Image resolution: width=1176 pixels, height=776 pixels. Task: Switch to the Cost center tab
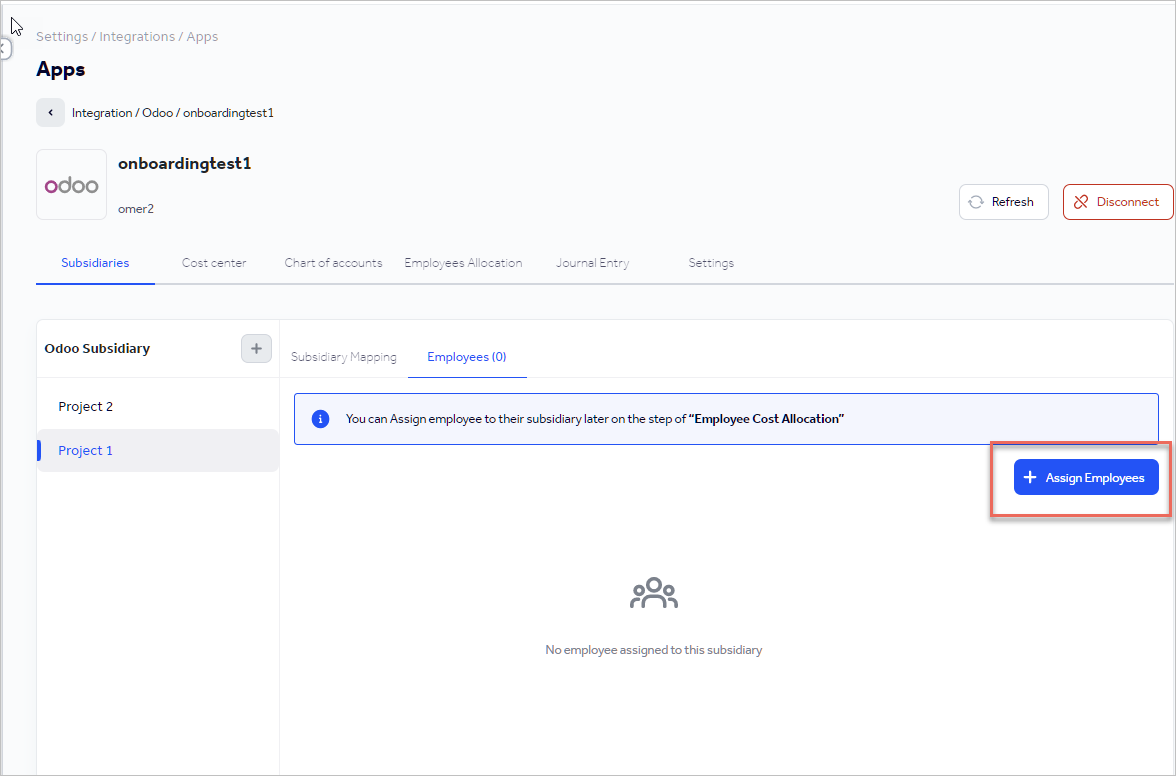coord(214,262)
